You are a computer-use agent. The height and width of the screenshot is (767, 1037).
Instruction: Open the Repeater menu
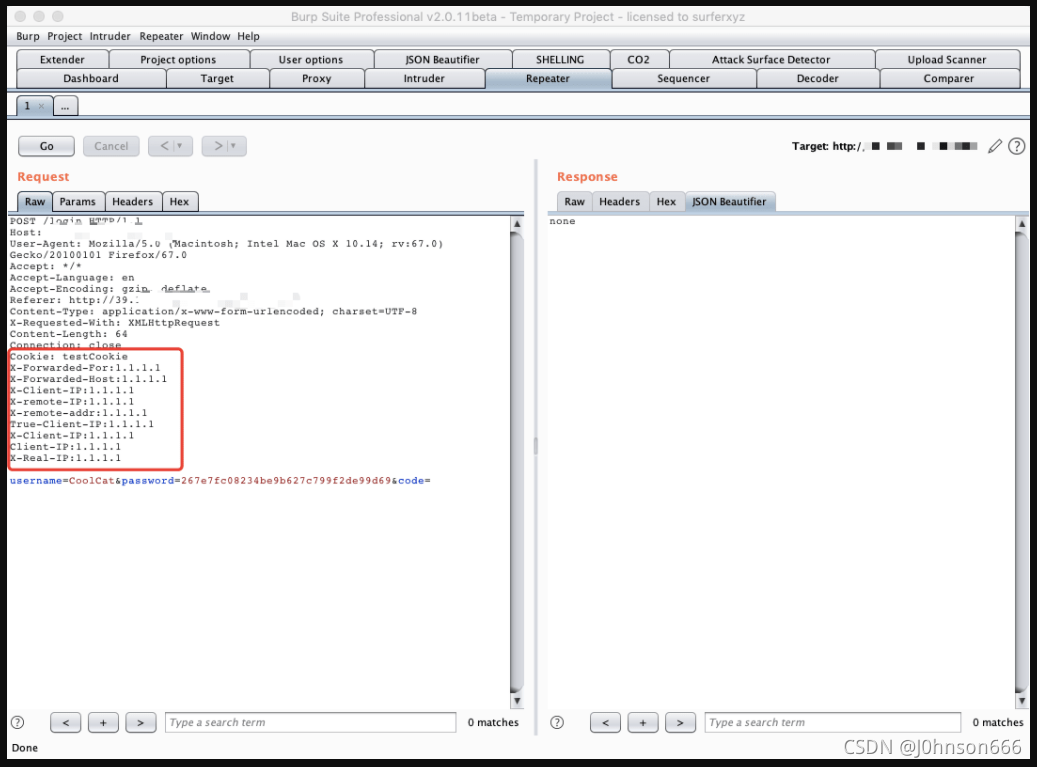click(x=161, y=36)
